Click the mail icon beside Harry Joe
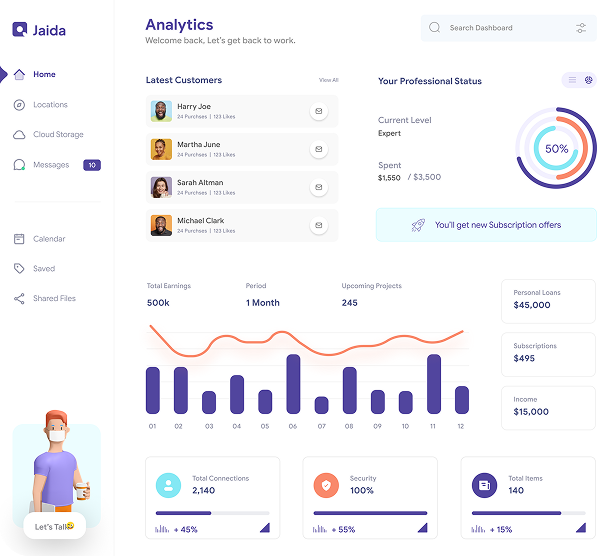This screenshot has width=615, height=556. pos(319,111)
